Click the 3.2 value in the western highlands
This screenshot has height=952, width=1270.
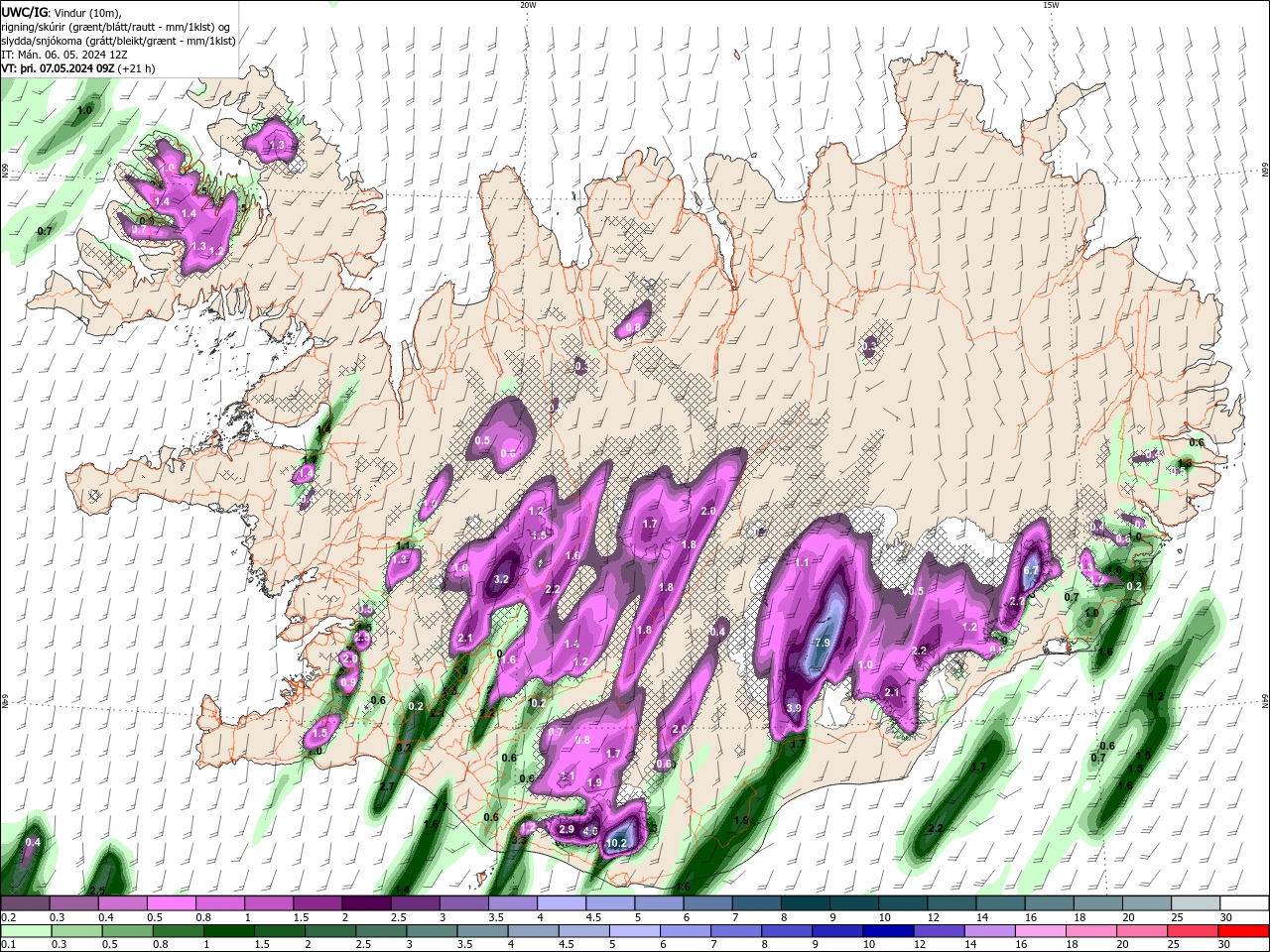(501, 579)
